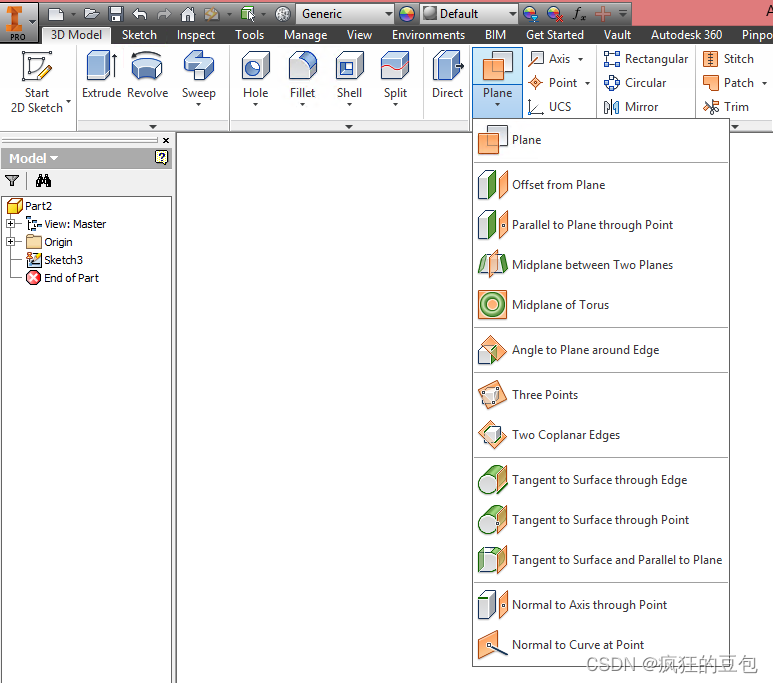Click the binoculars find icon
Screen dimensions: 773x683
43,181
